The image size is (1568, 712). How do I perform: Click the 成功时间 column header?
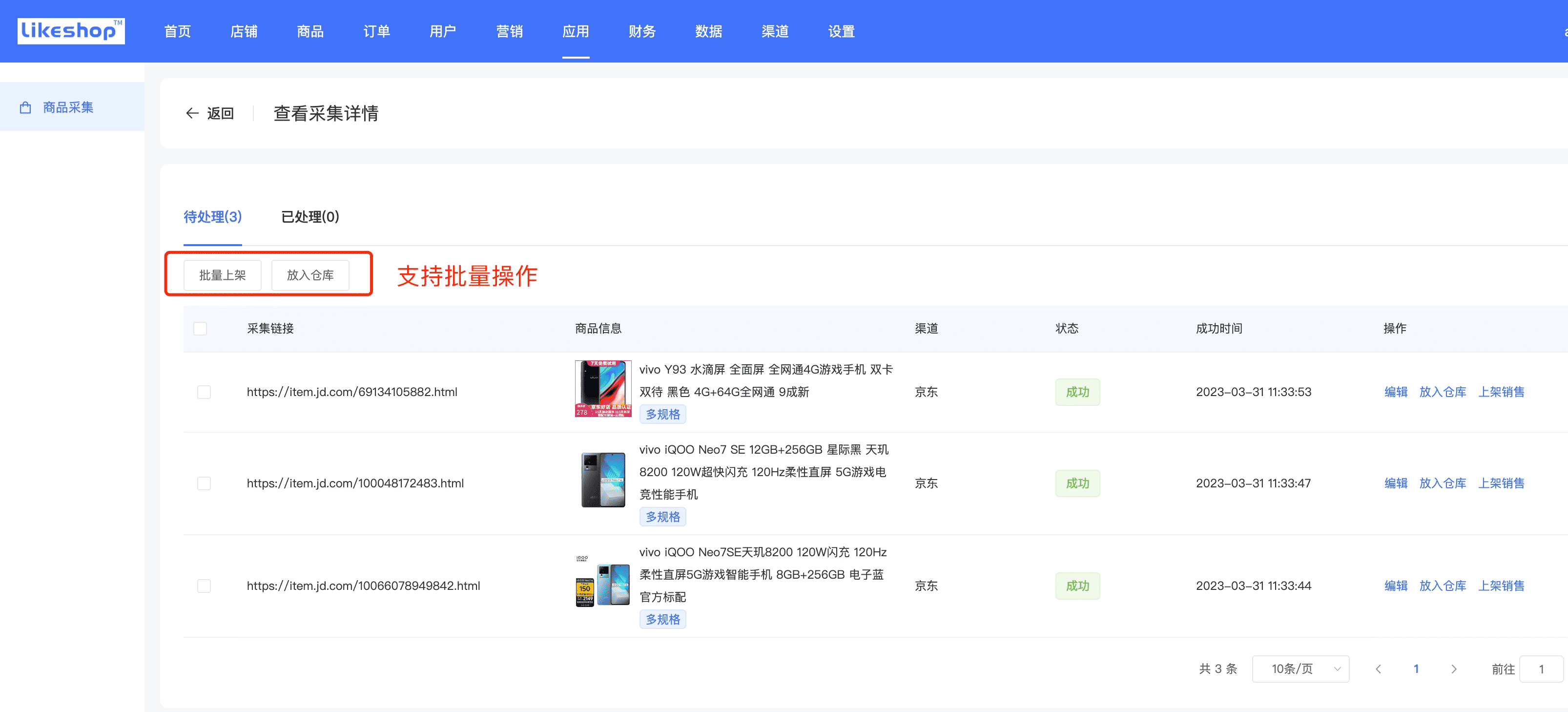point(1218,329)
